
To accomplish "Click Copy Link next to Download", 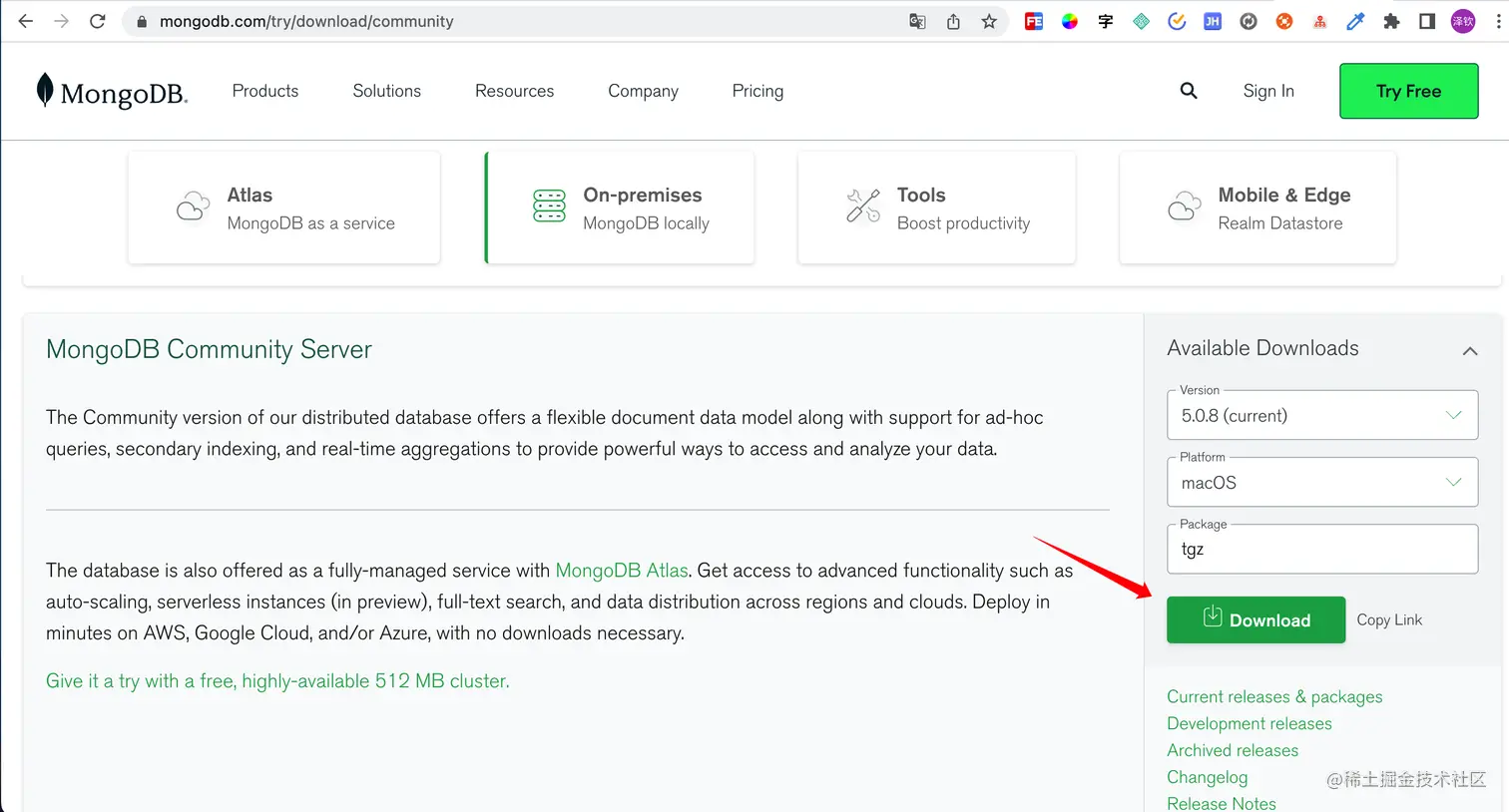I will pos(1389,619).
